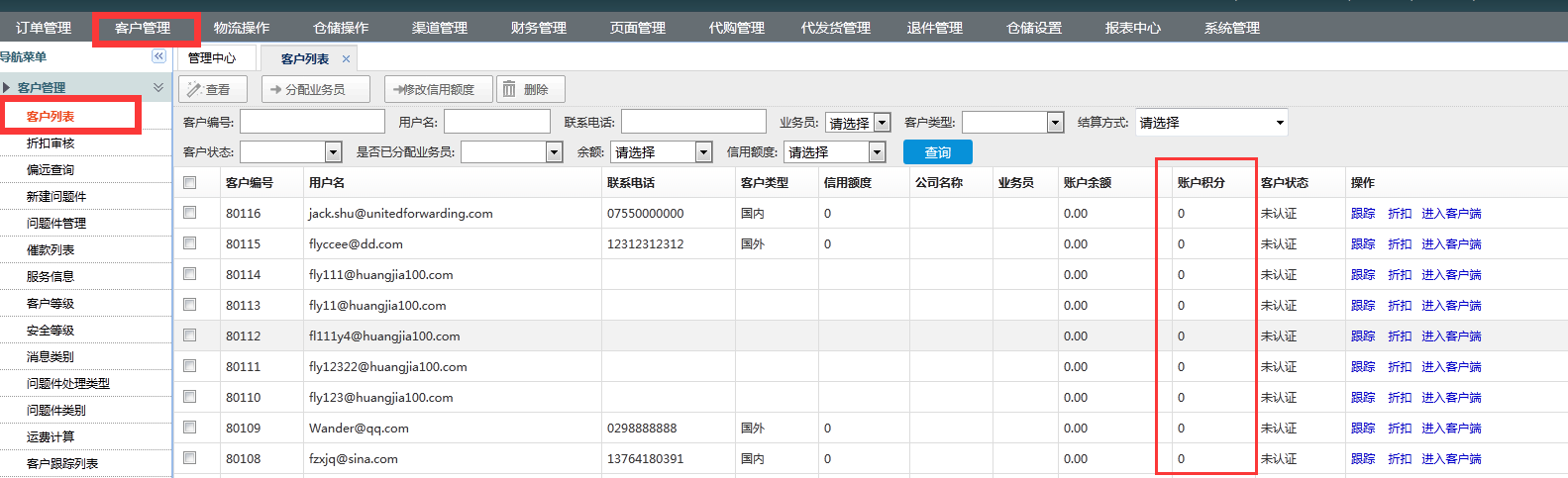Image resolution: width=1568 pixels, height=478 pixels.
Task: Open the 客户状态 dropdown
Action: click(x=290, y=151)
